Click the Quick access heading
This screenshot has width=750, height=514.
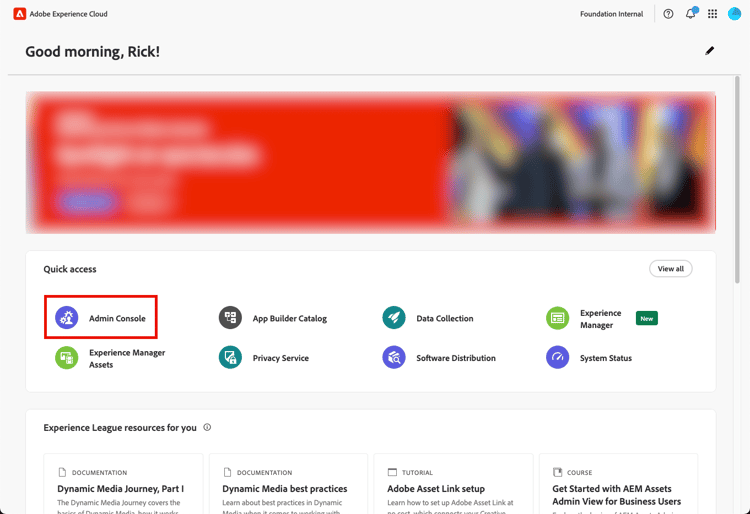point(70,269)
